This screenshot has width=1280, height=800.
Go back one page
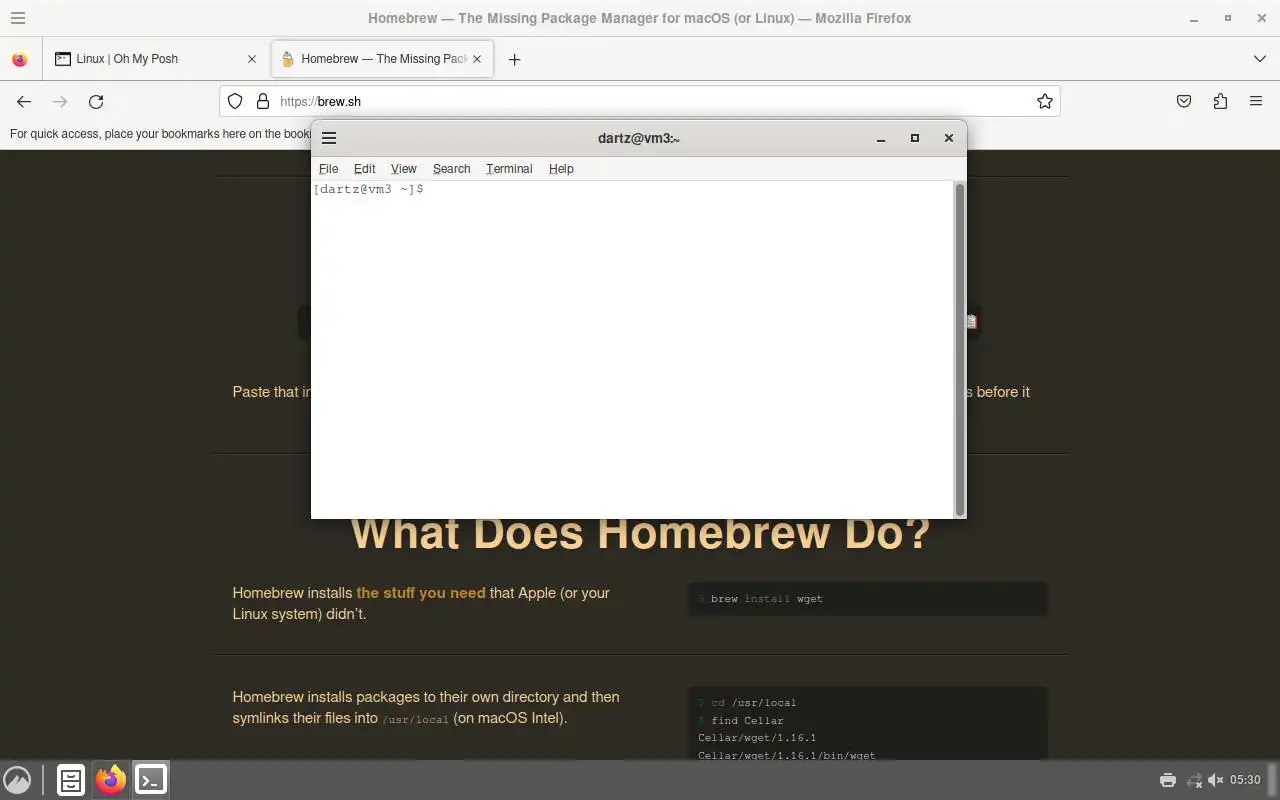coord(24,101)
